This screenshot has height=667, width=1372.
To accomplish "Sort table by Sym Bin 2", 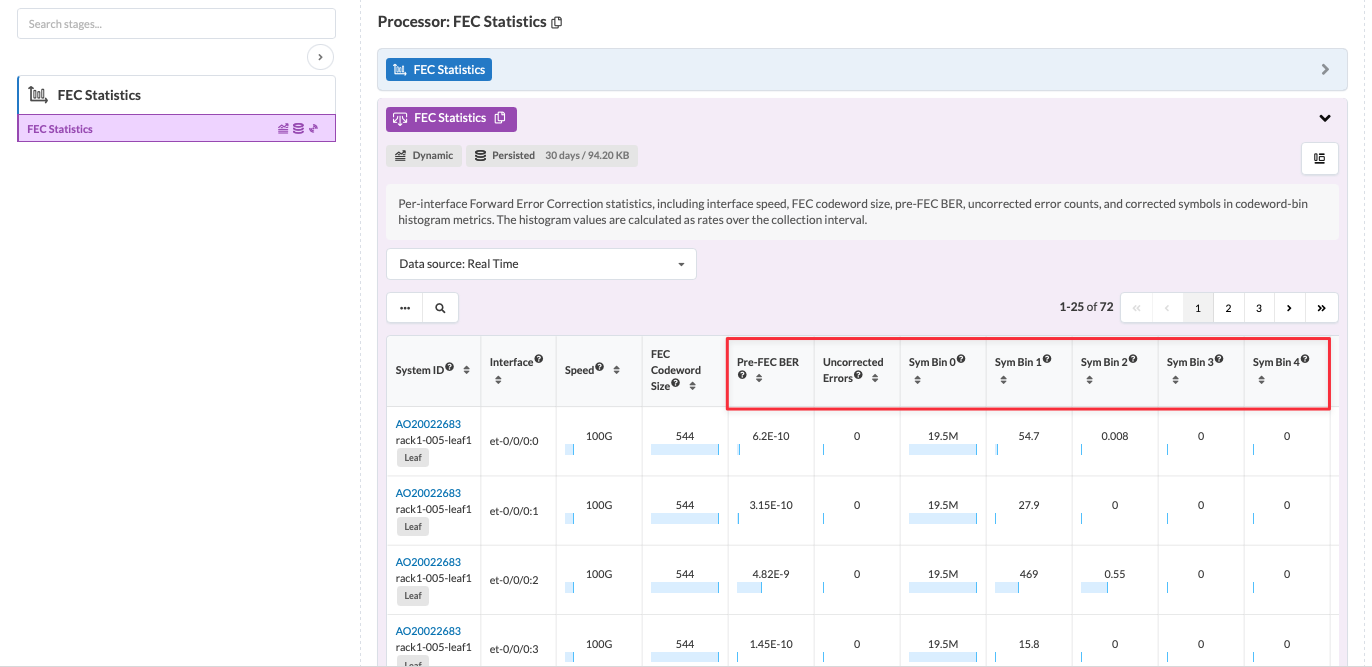I will click(x=1089, y=379).
